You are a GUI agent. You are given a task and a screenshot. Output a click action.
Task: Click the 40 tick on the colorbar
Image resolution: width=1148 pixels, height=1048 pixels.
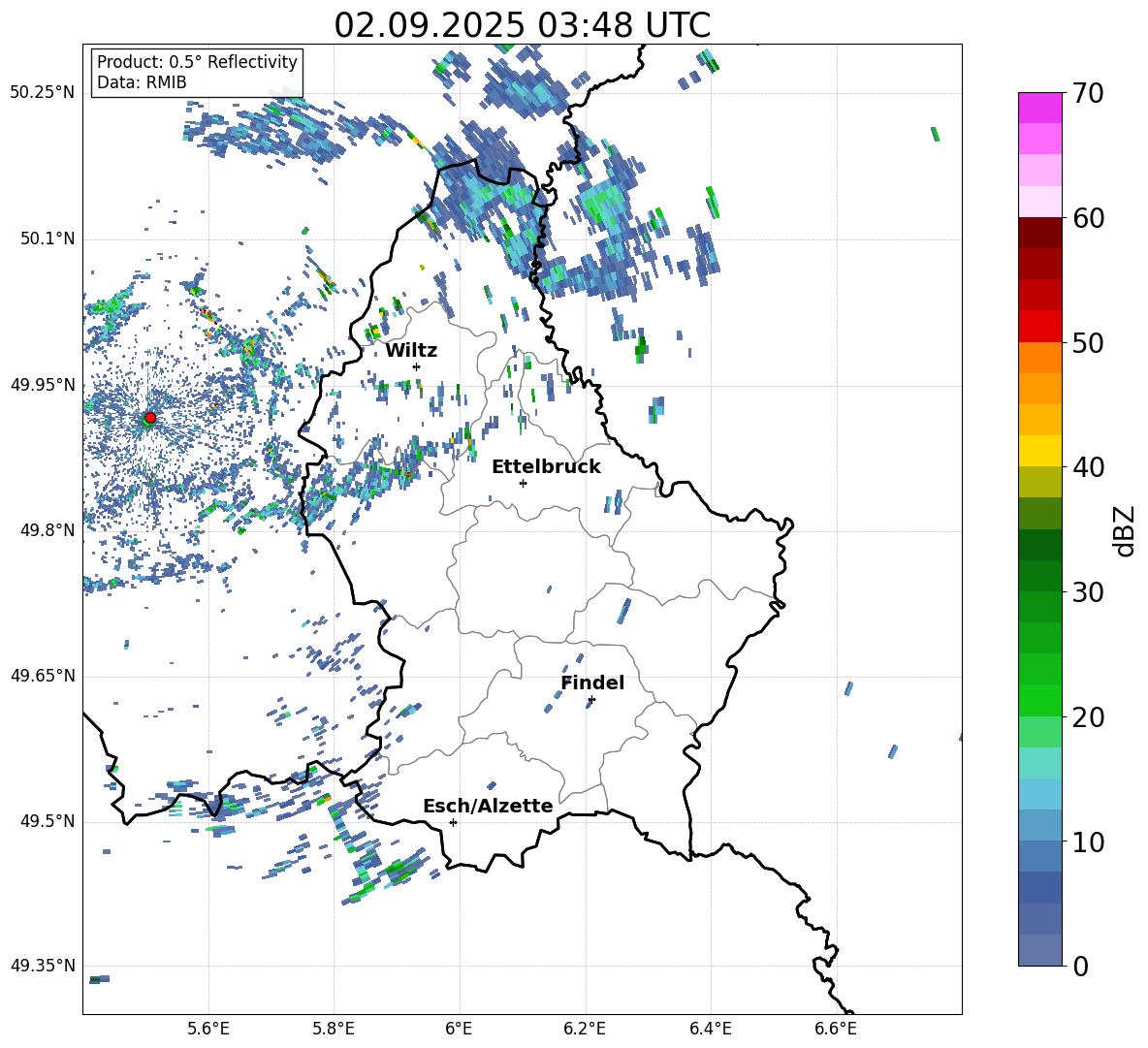(1088, 467)
